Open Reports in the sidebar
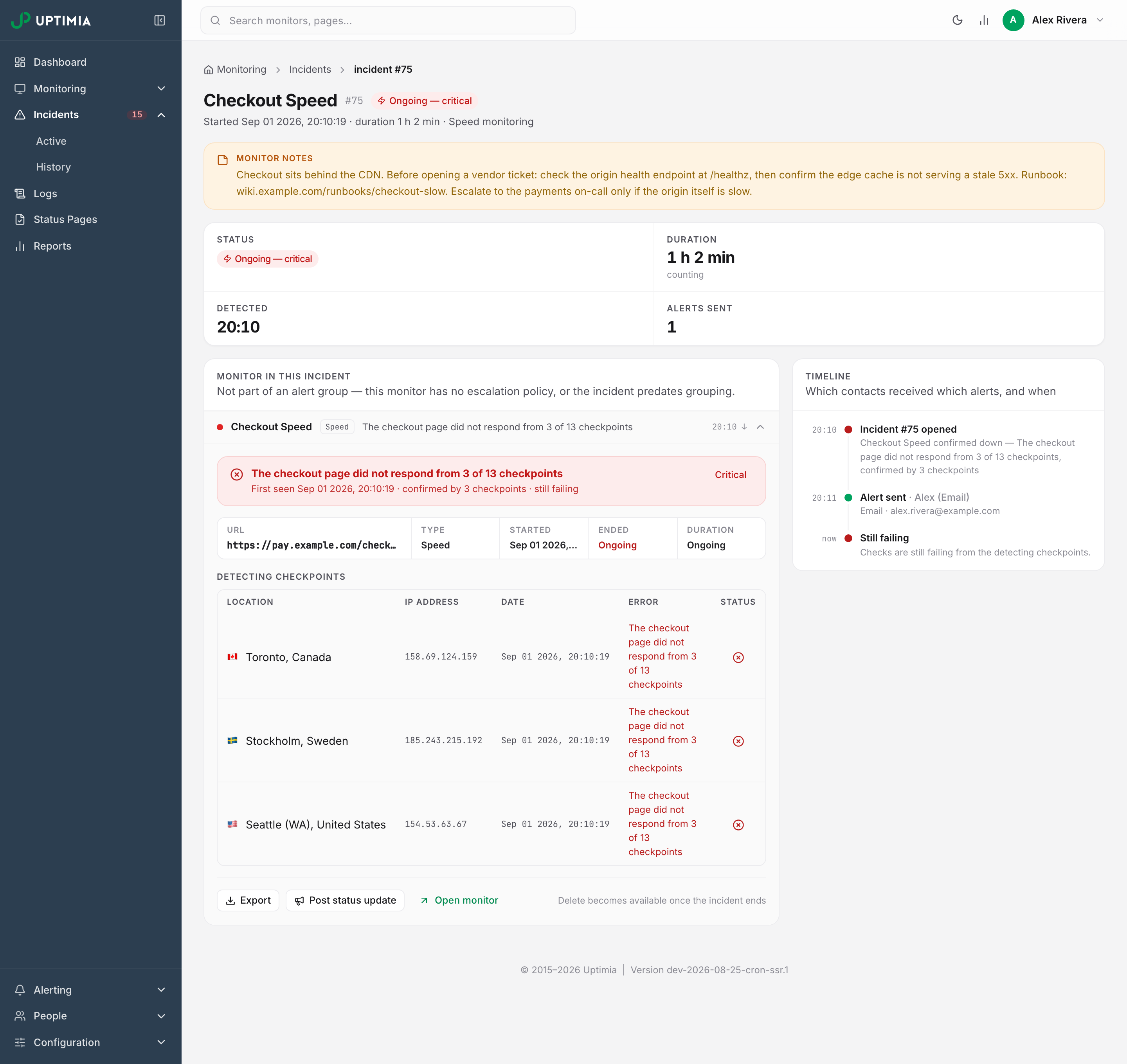The image size is (1127, 1064). point(91,246)
